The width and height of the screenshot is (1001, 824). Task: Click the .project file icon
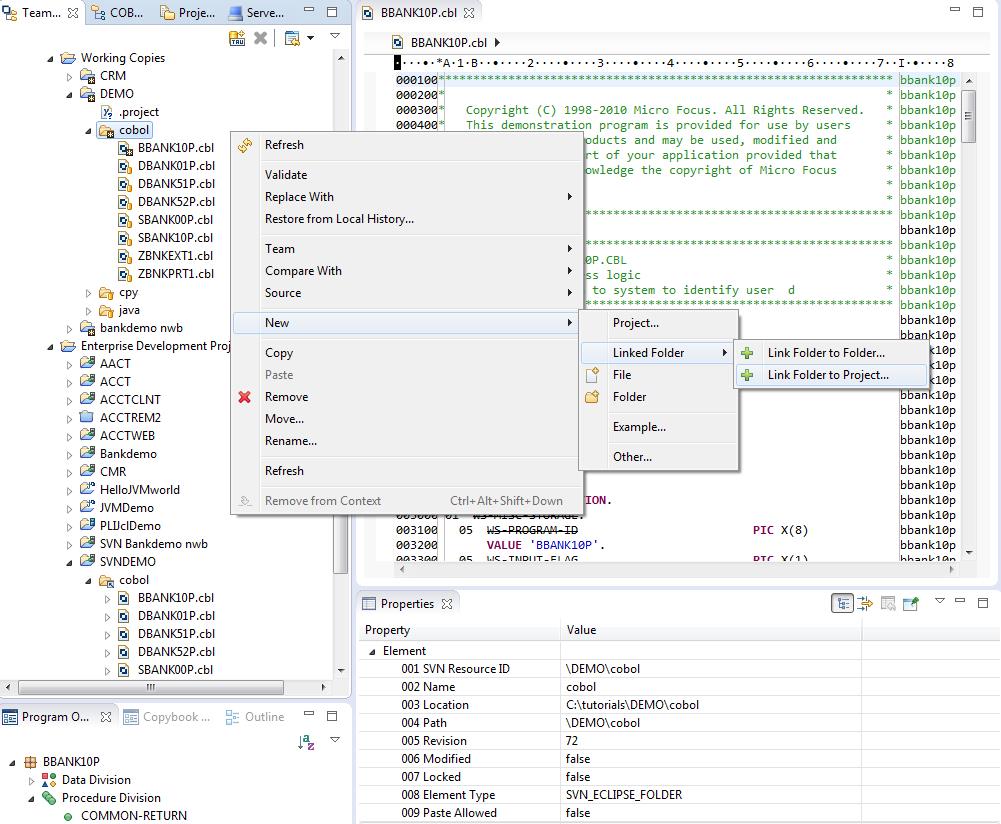[107, 112]
